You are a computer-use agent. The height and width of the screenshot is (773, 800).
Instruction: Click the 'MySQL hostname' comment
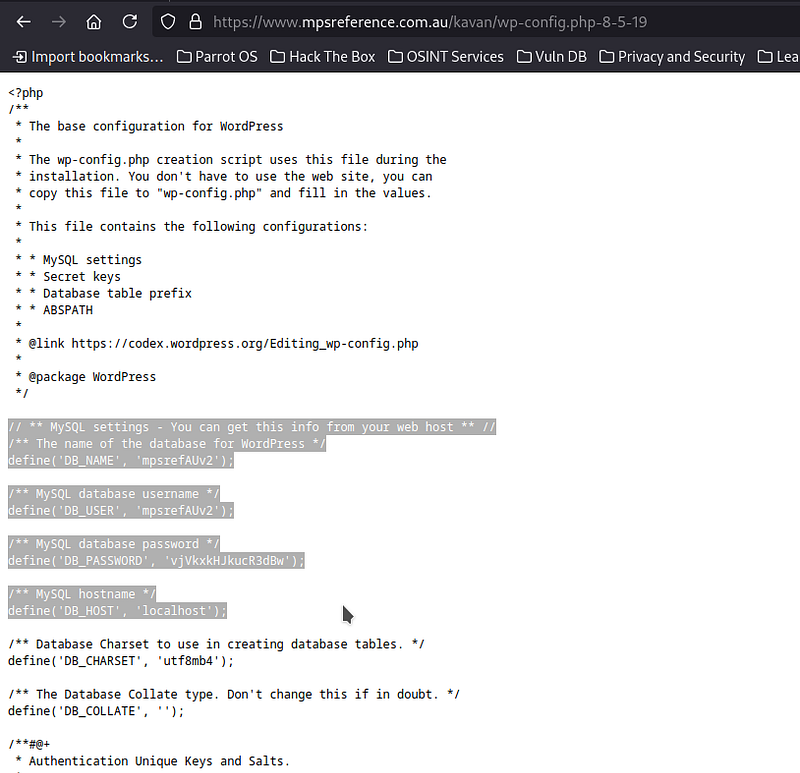pyautogui.click(x=82, y=594)
